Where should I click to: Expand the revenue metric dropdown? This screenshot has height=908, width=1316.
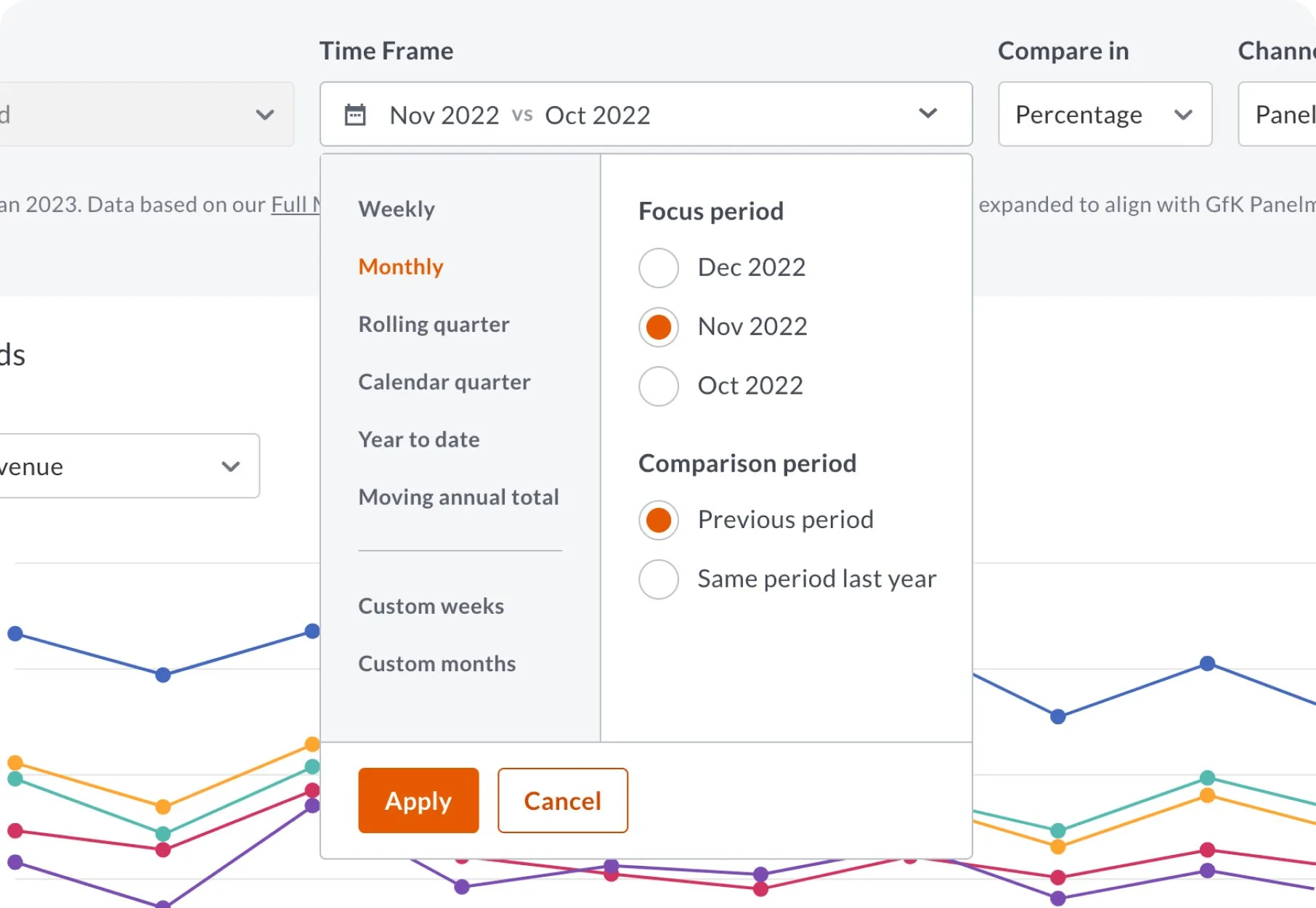point(127,466)
